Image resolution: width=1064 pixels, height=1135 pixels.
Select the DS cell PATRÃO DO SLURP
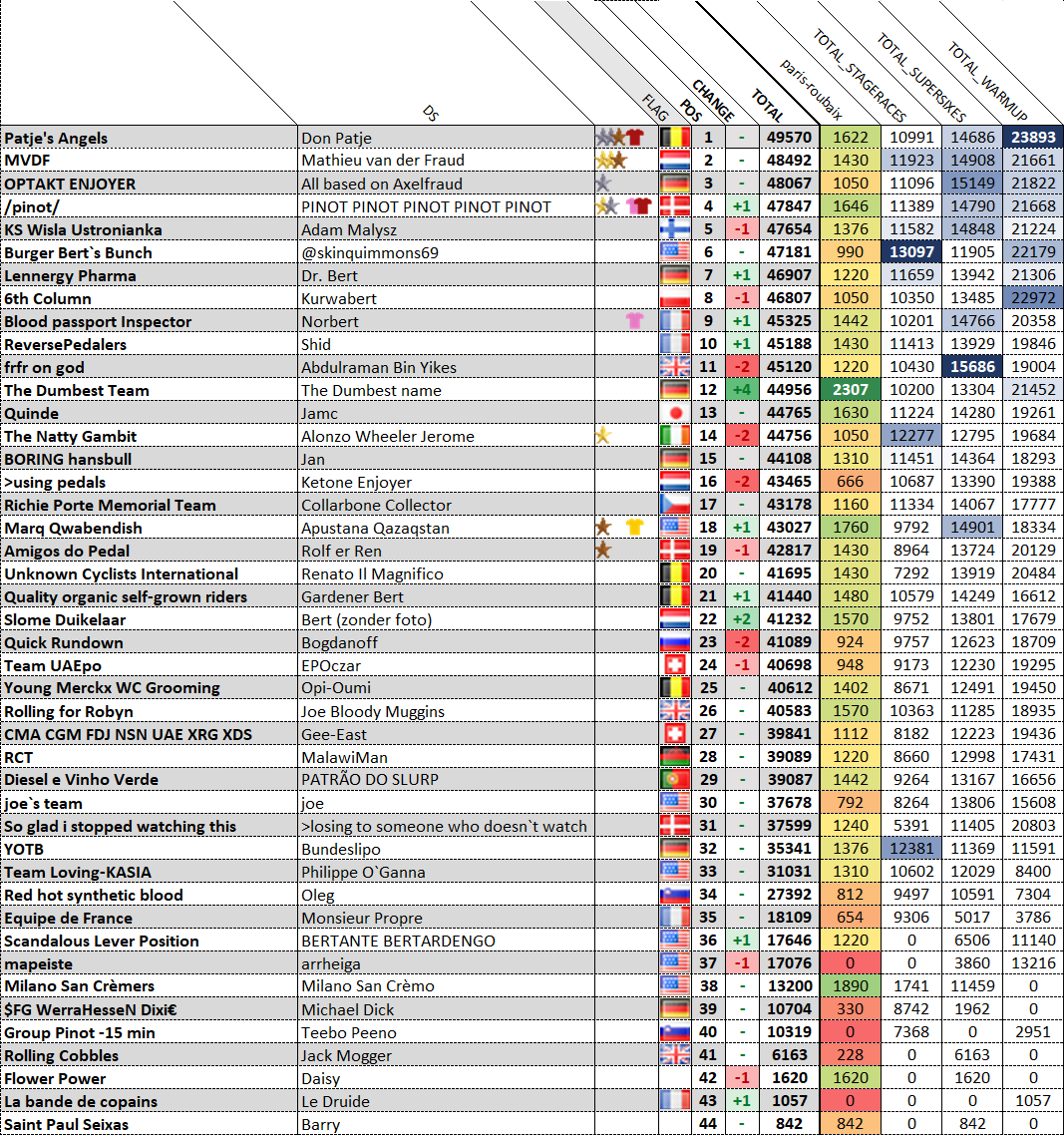coord(446,780)
